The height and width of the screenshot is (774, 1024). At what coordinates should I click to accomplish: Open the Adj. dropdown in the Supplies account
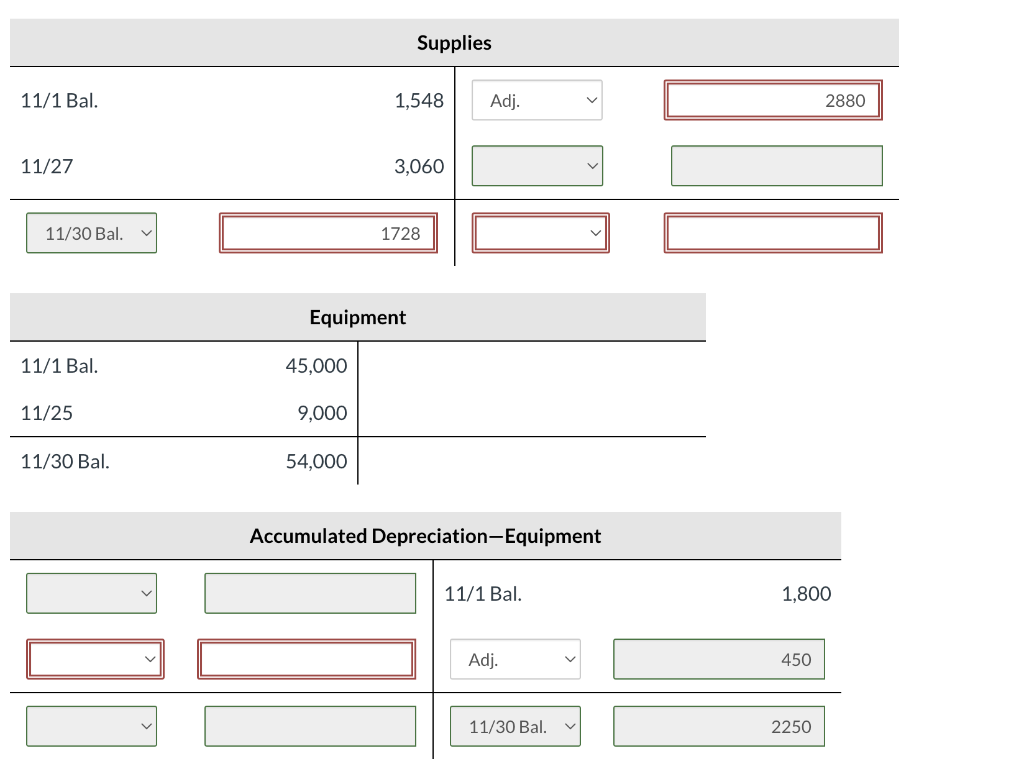[x=537, y=100]
